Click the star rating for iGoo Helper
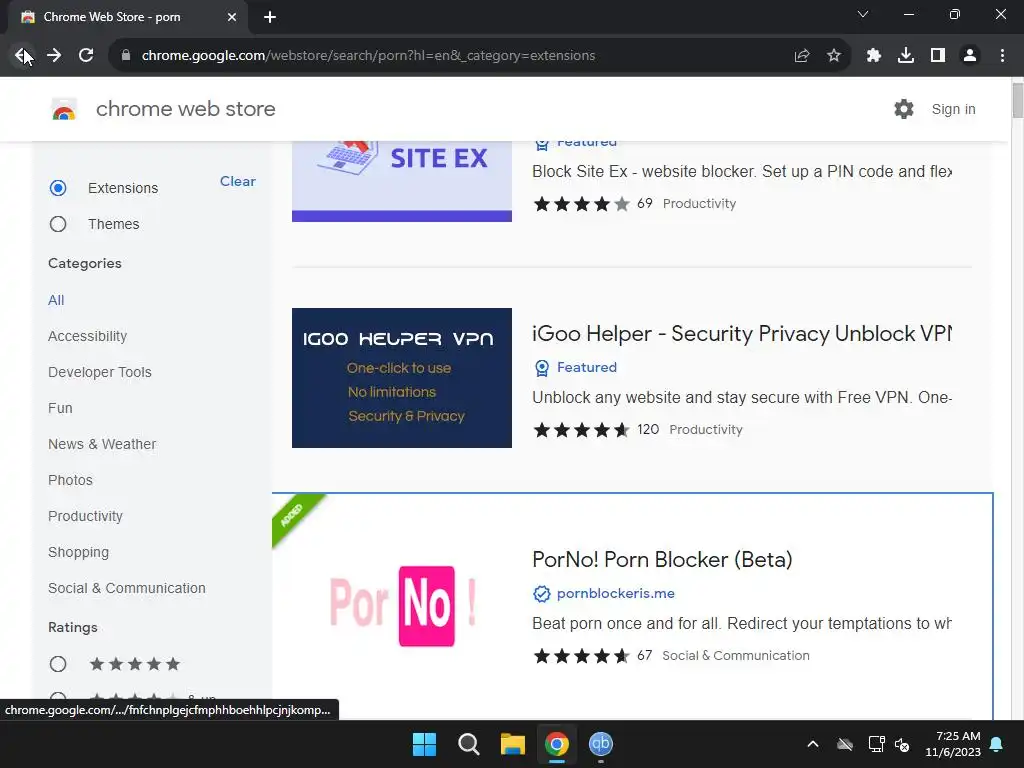 click(x=581, y=430)
